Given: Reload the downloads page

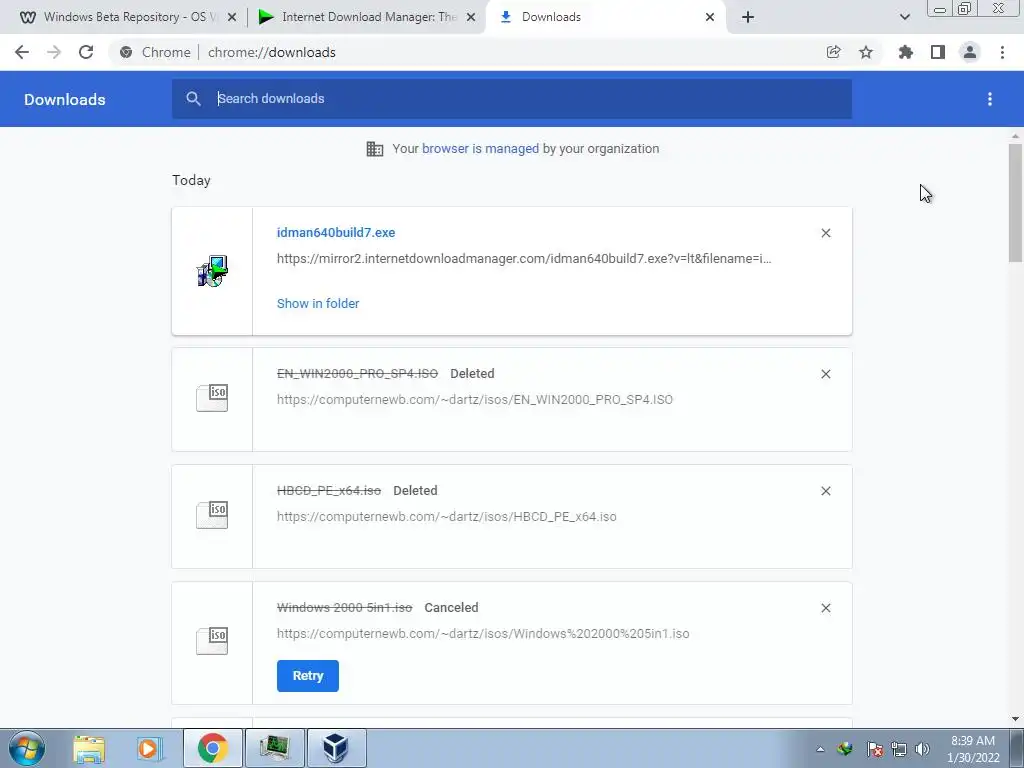Looking at the screenshot, I should (x=86, y=52).
